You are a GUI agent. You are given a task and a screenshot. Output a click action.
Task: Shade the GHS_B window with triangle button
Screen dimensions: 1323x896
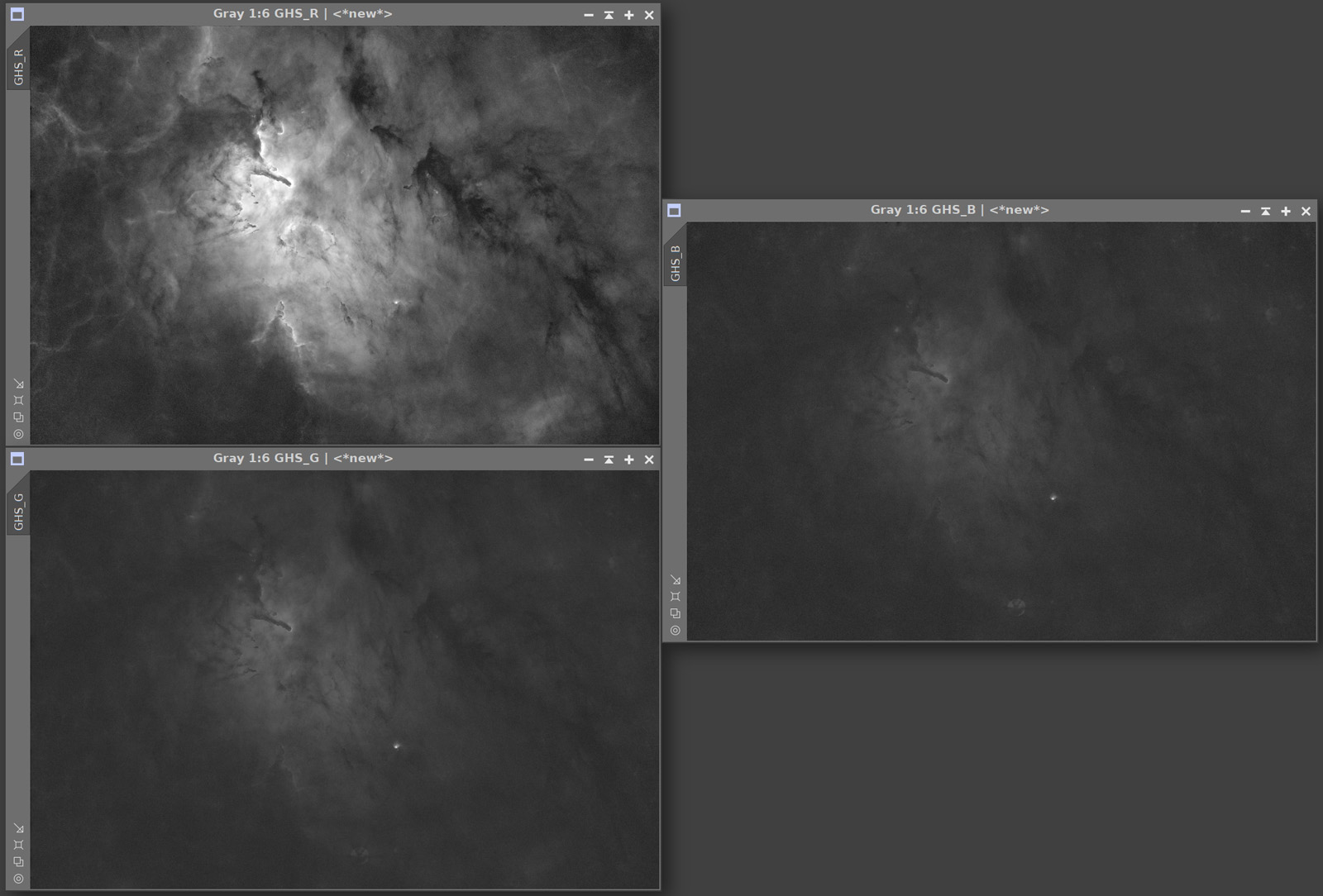coord(1265,212)
